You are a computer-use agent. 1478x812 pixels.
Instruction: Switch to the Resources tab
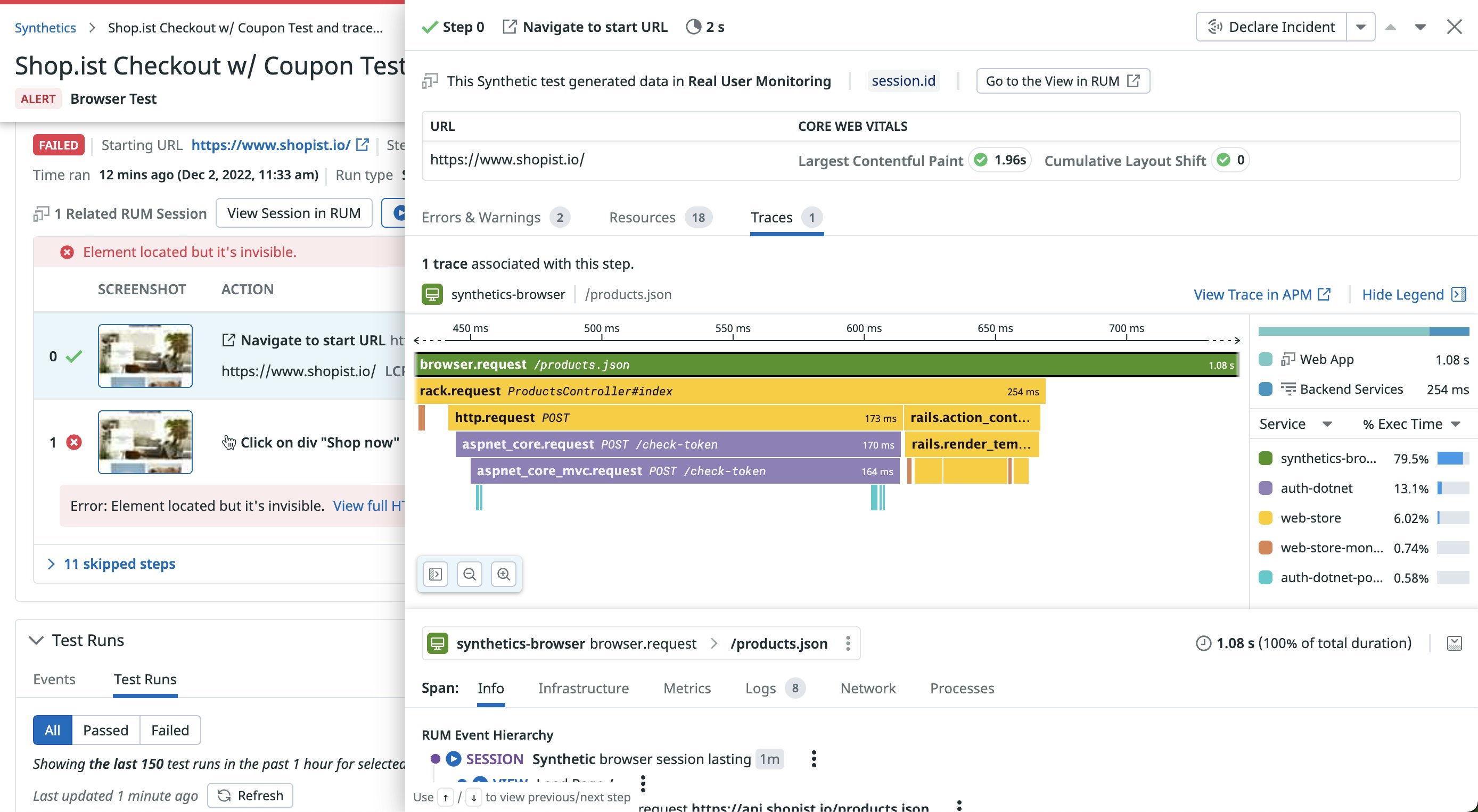point(642,217)
